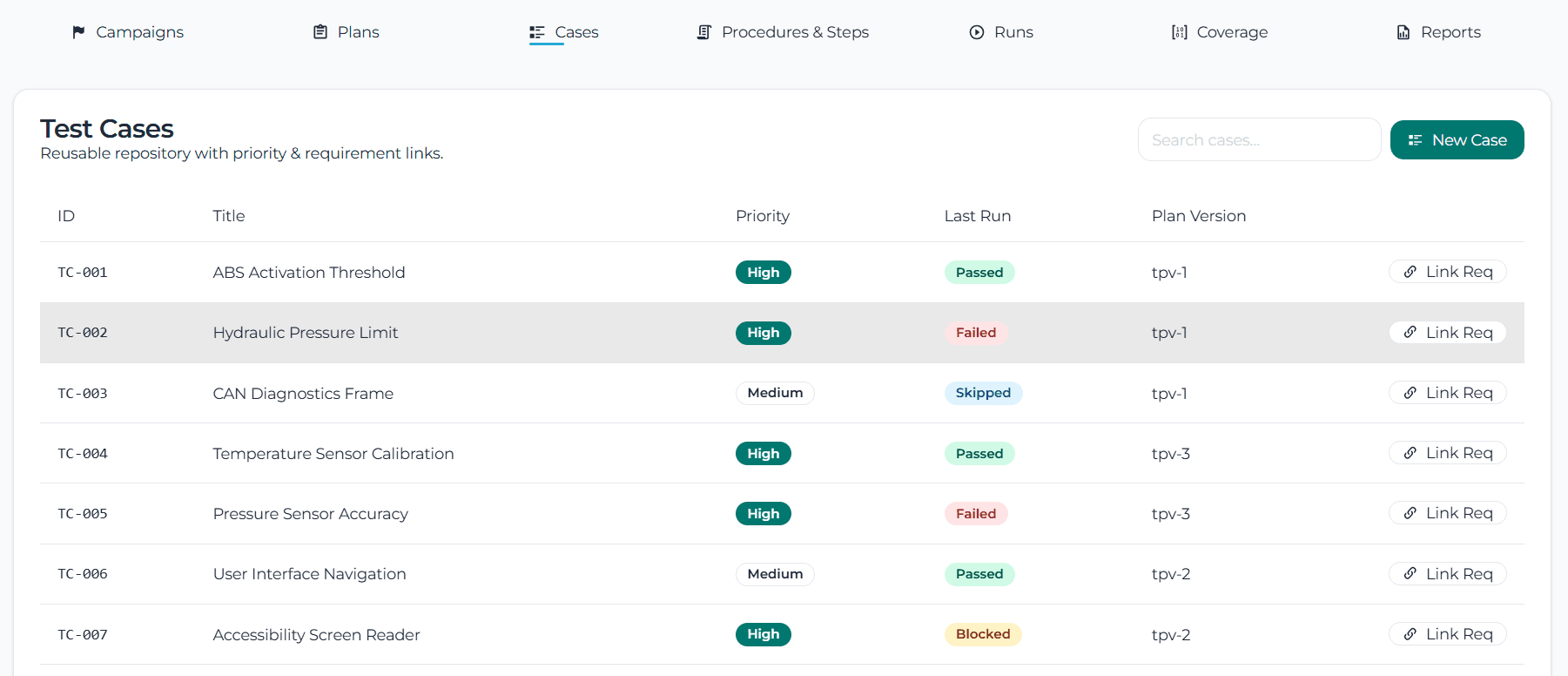Select the Hydraulic Pressure Limit row
The height and width of the screenshot is (676, 1568).
point(306,333)
